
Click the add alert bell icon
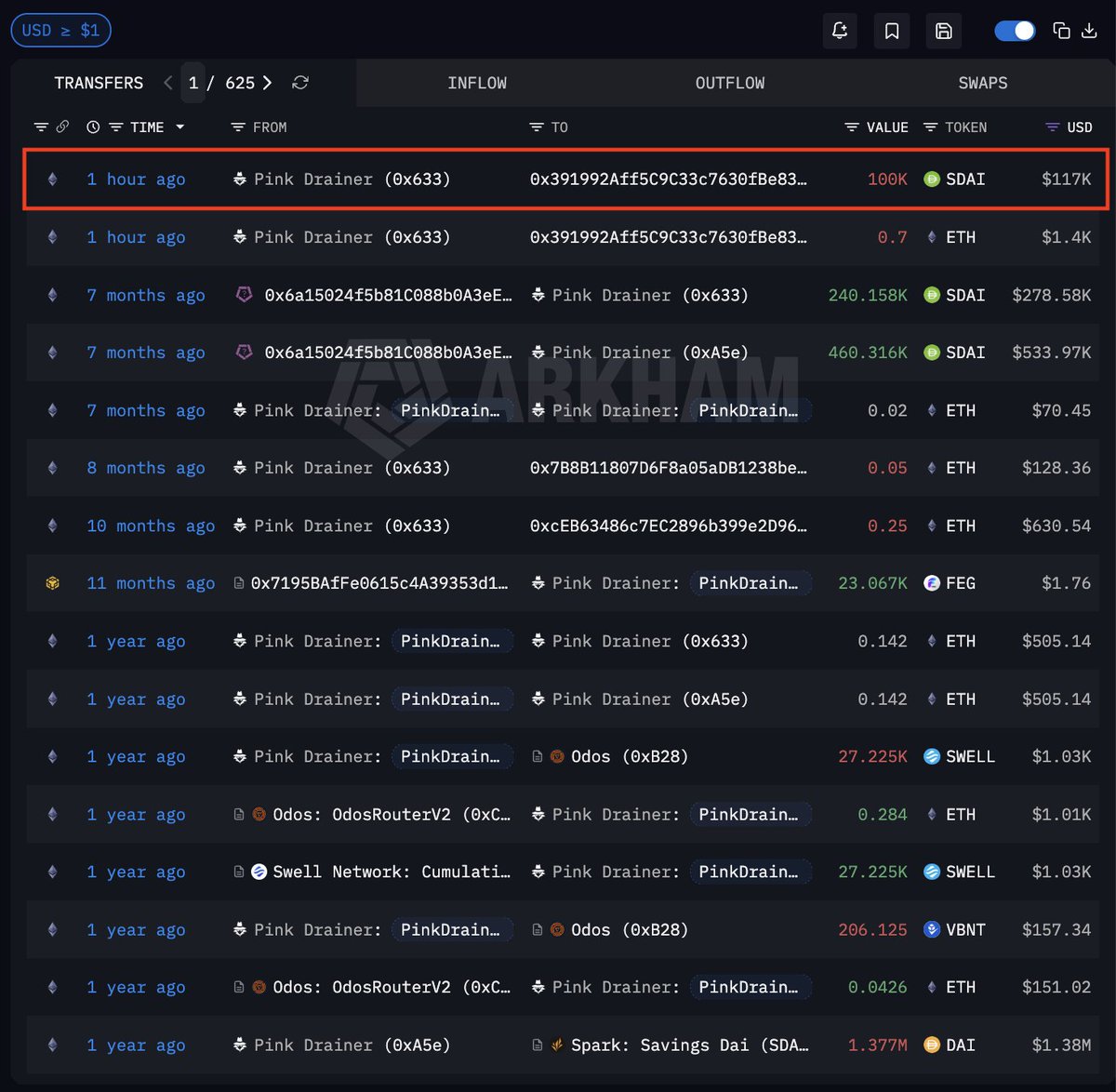pyautogui.click(x=840, y=31)
